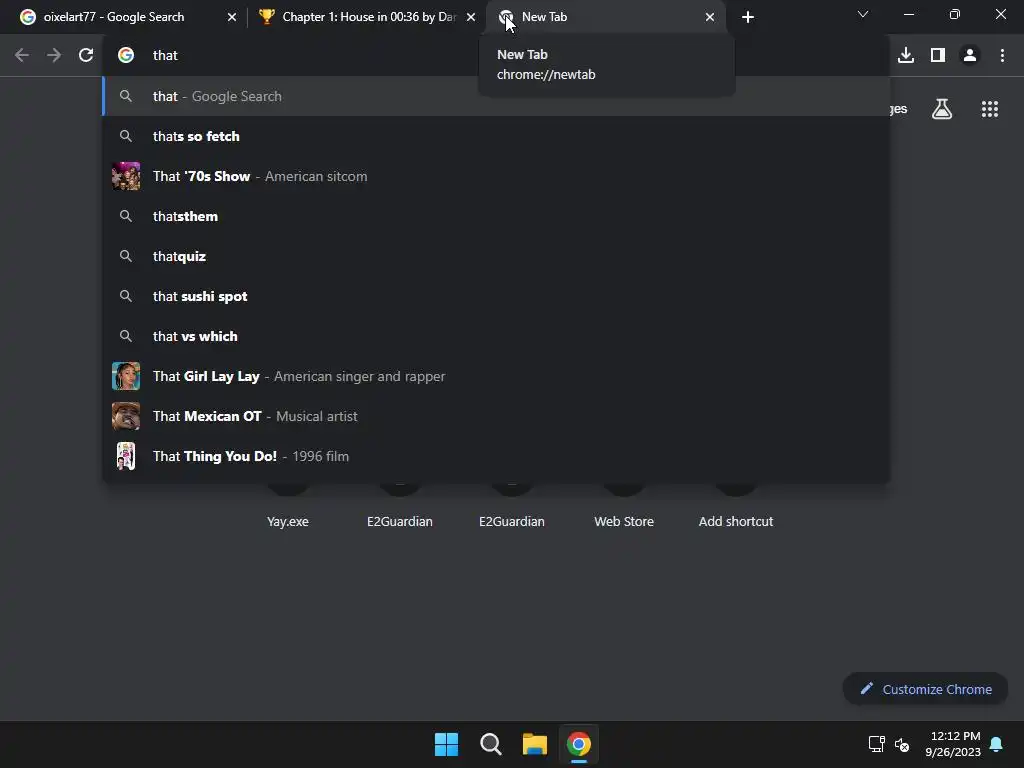The width and height of the screenshot is (1024, 768).
Task: Toggle the Chrome side panel icon
Action: (x=938, y=56)
